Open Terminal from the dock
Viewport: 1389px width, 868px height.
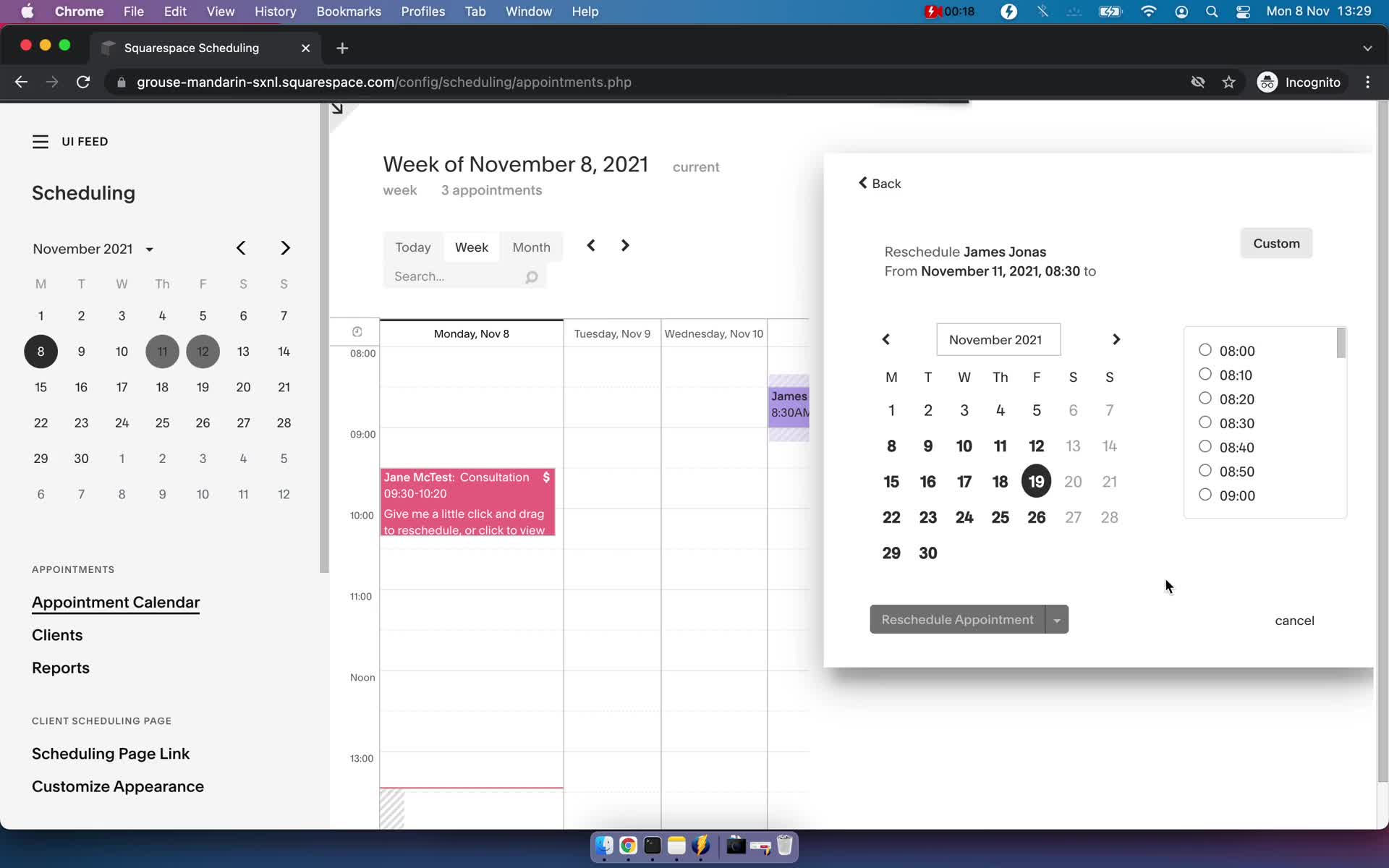click(653, 846)
